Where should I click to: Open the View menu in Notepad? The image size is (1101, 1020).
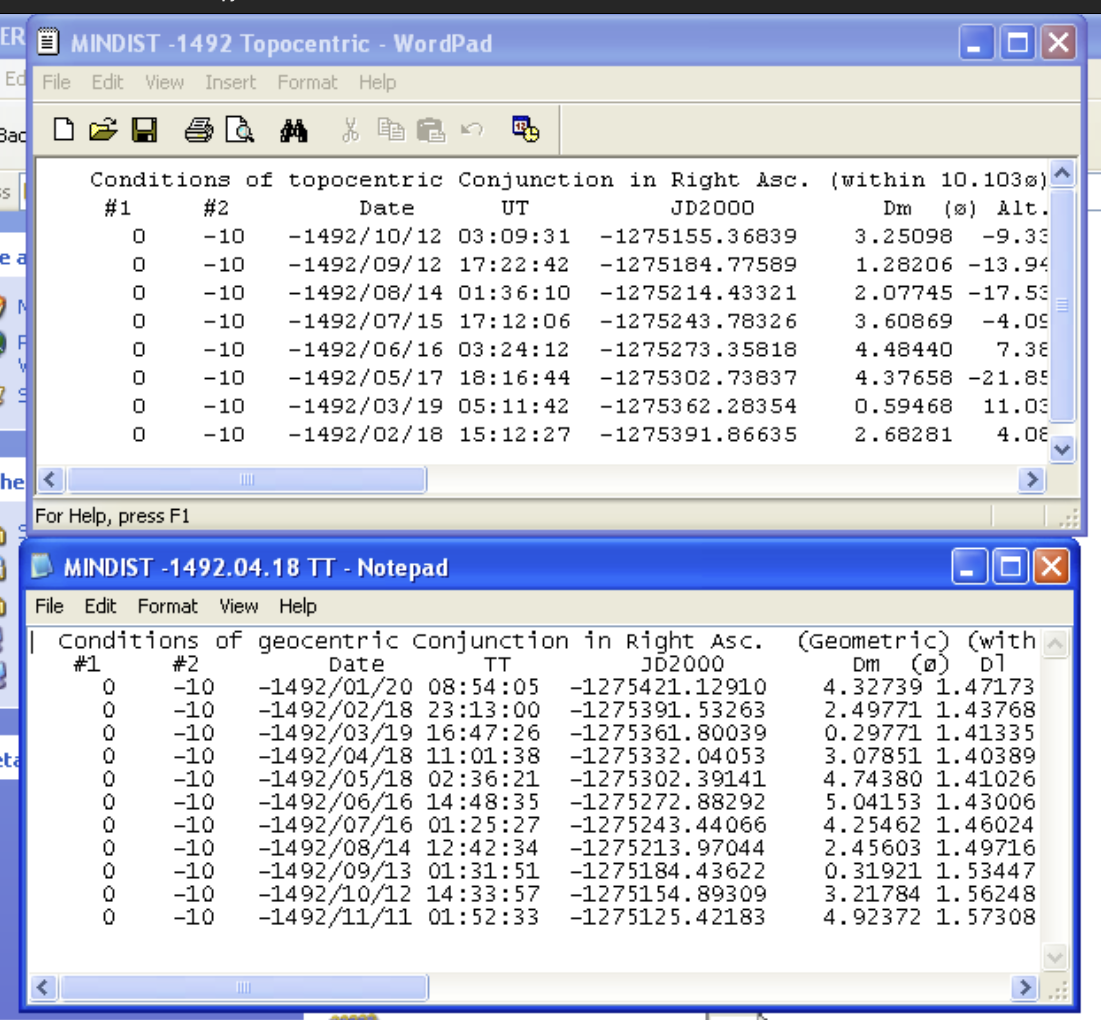tap(239, 606)
